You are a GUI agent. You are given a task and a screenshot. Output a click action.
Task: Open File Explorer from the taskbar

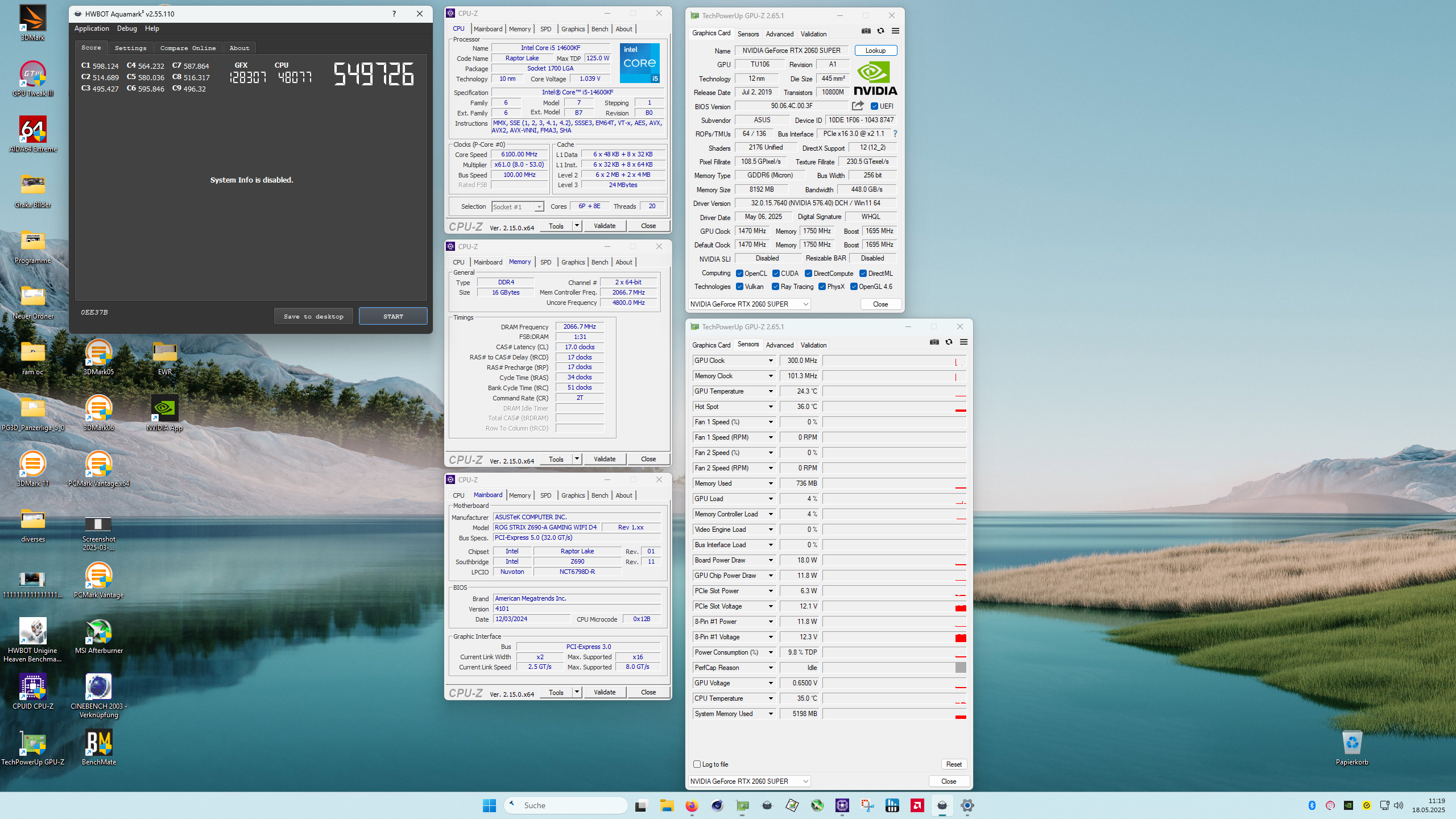(x=667, y=805)
